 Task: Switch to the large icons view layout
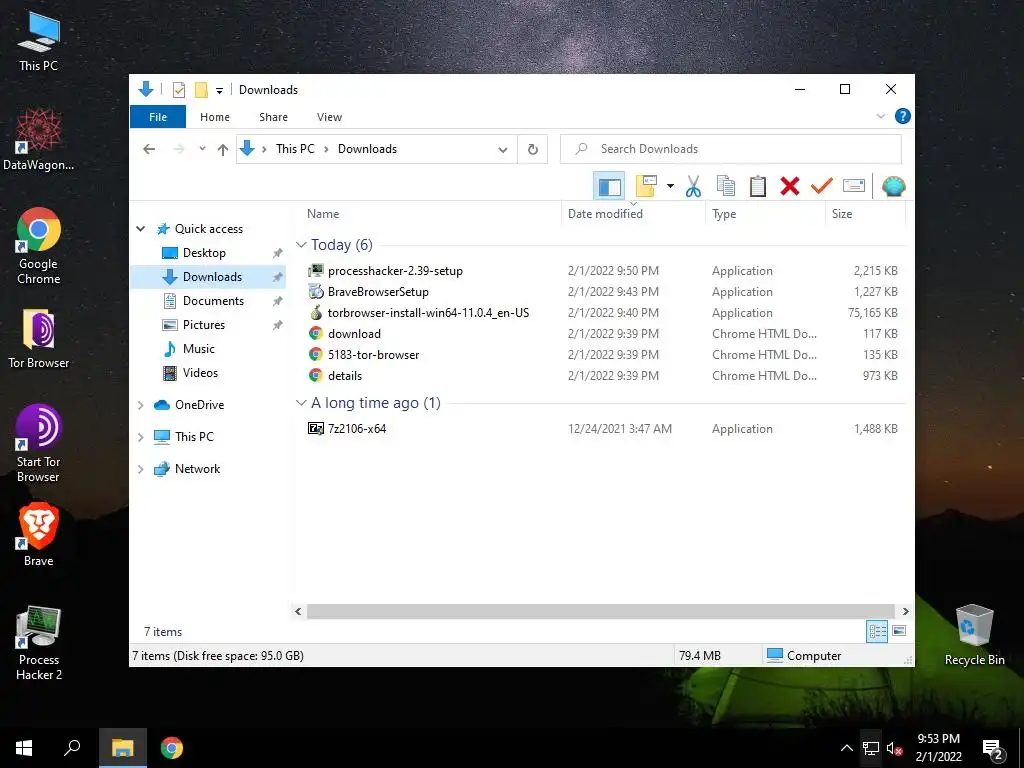(899, 631)
